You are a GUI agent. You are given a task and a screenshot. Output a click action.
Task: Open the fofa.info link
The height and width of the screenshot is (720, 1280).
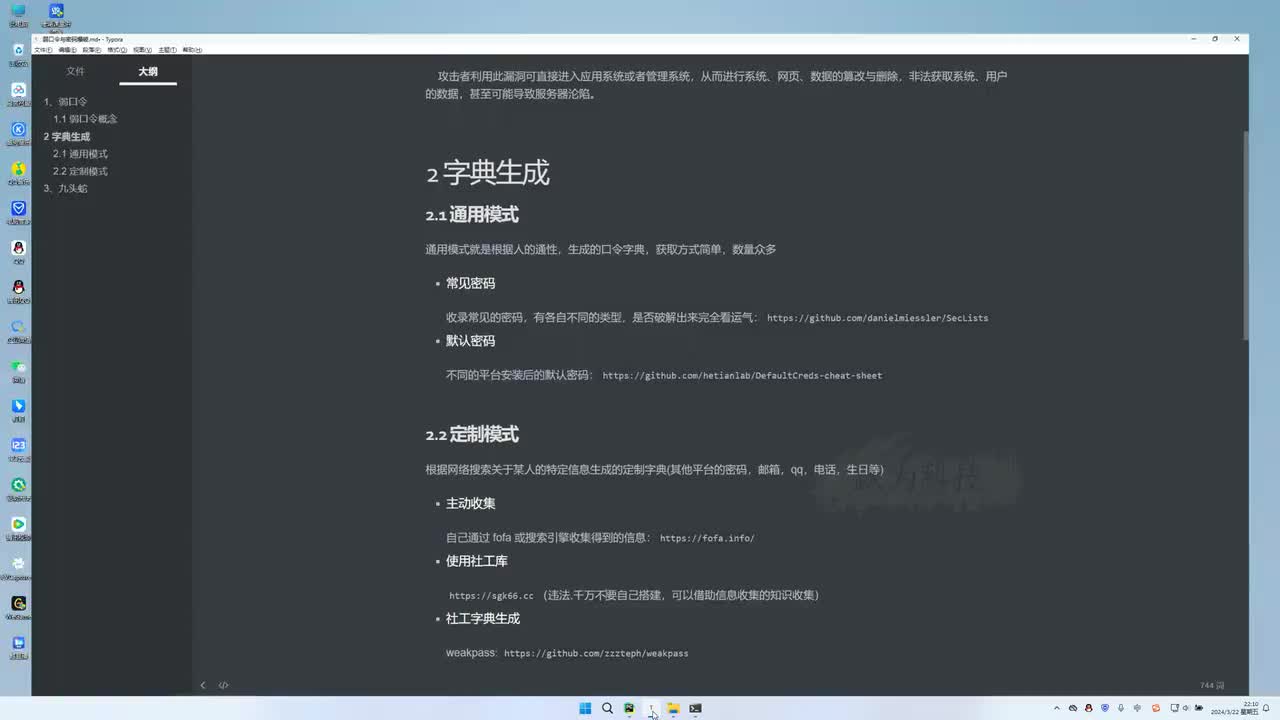coord(707,538)
